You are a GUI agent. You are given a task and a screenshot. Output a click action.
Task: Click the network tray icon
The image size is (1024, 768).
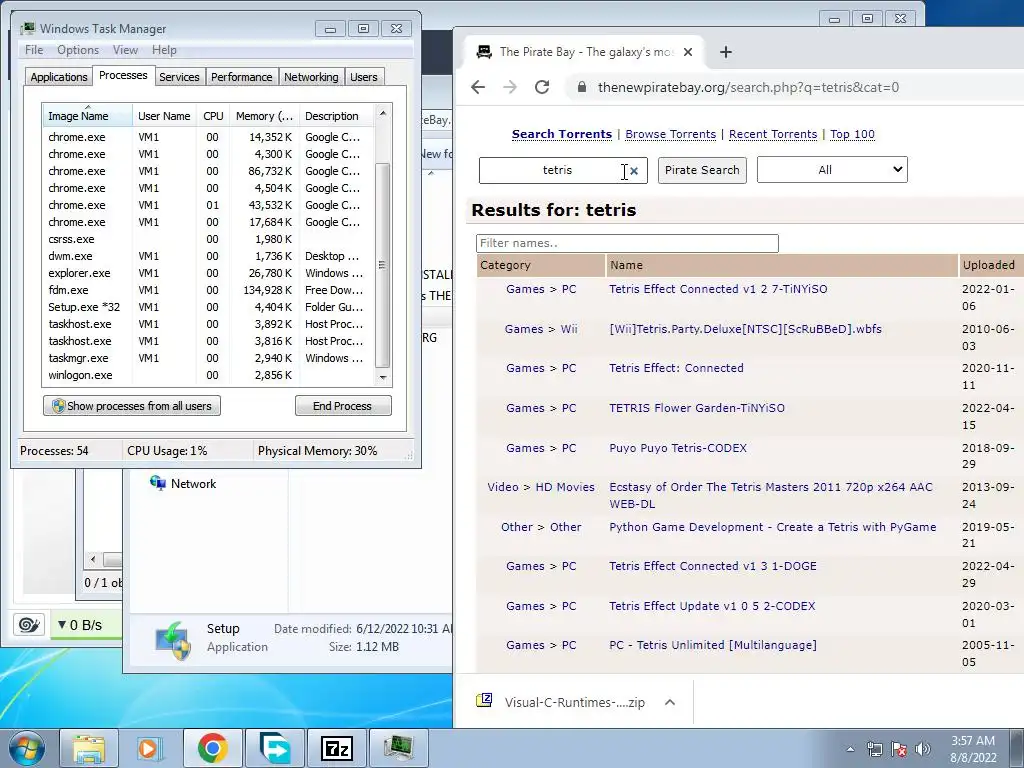click(874, 749)
